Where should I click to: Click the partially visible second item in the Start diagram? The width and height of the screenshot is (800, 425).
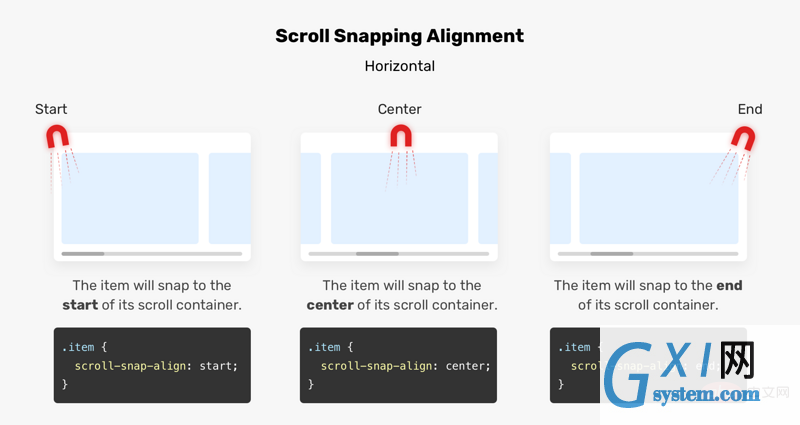click(230, 198)
